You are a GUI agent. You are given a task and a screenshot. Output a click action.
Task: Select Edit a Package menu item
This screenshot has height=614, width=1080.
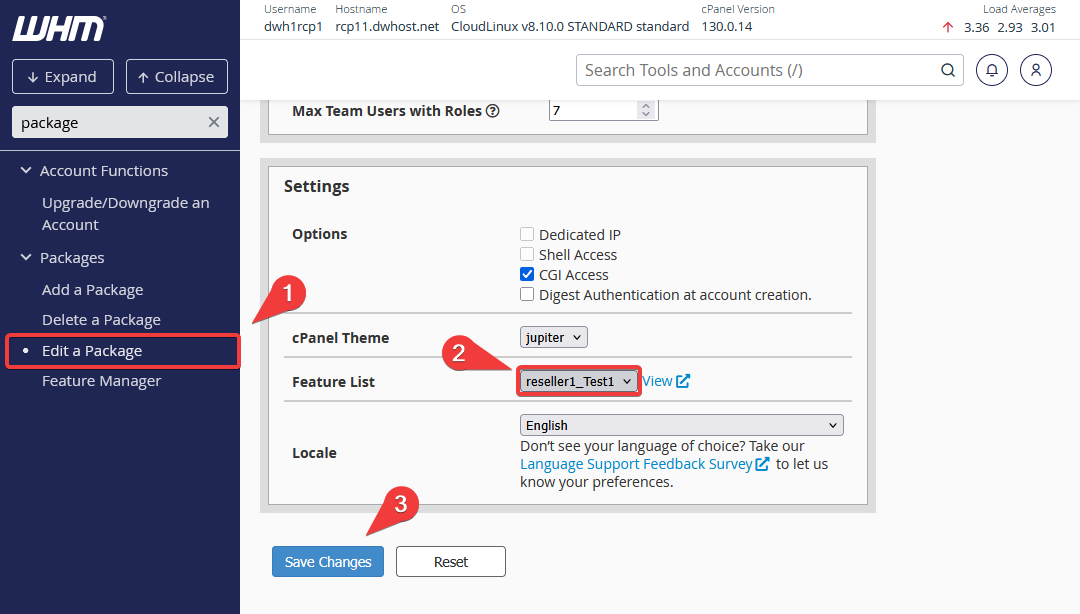coord(92,351)
